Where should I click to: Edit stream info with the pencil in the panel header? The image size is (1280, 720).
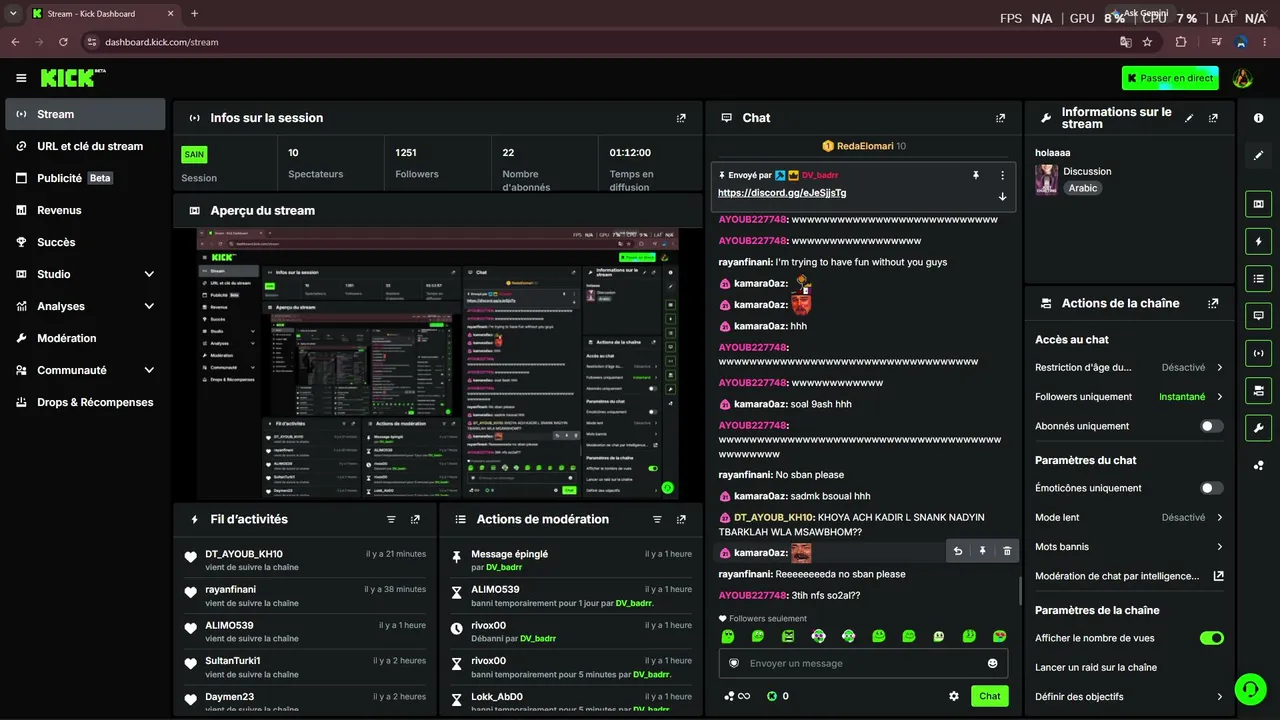coord(1189,118)
